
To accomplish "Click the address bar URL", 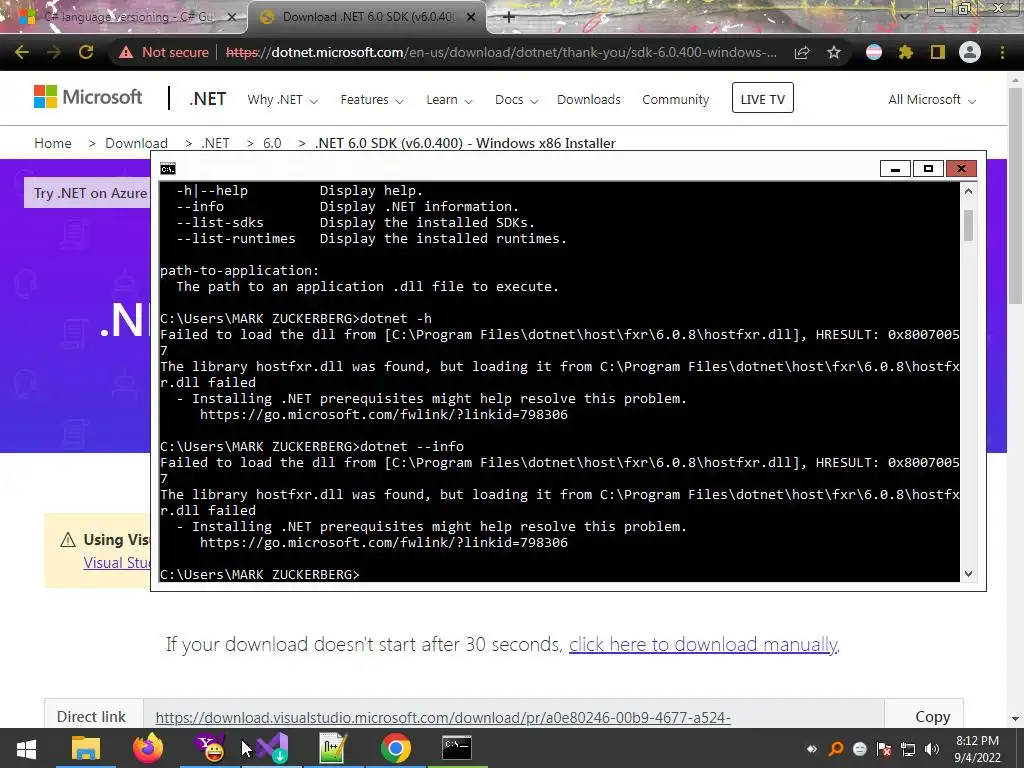I will 501,52.
